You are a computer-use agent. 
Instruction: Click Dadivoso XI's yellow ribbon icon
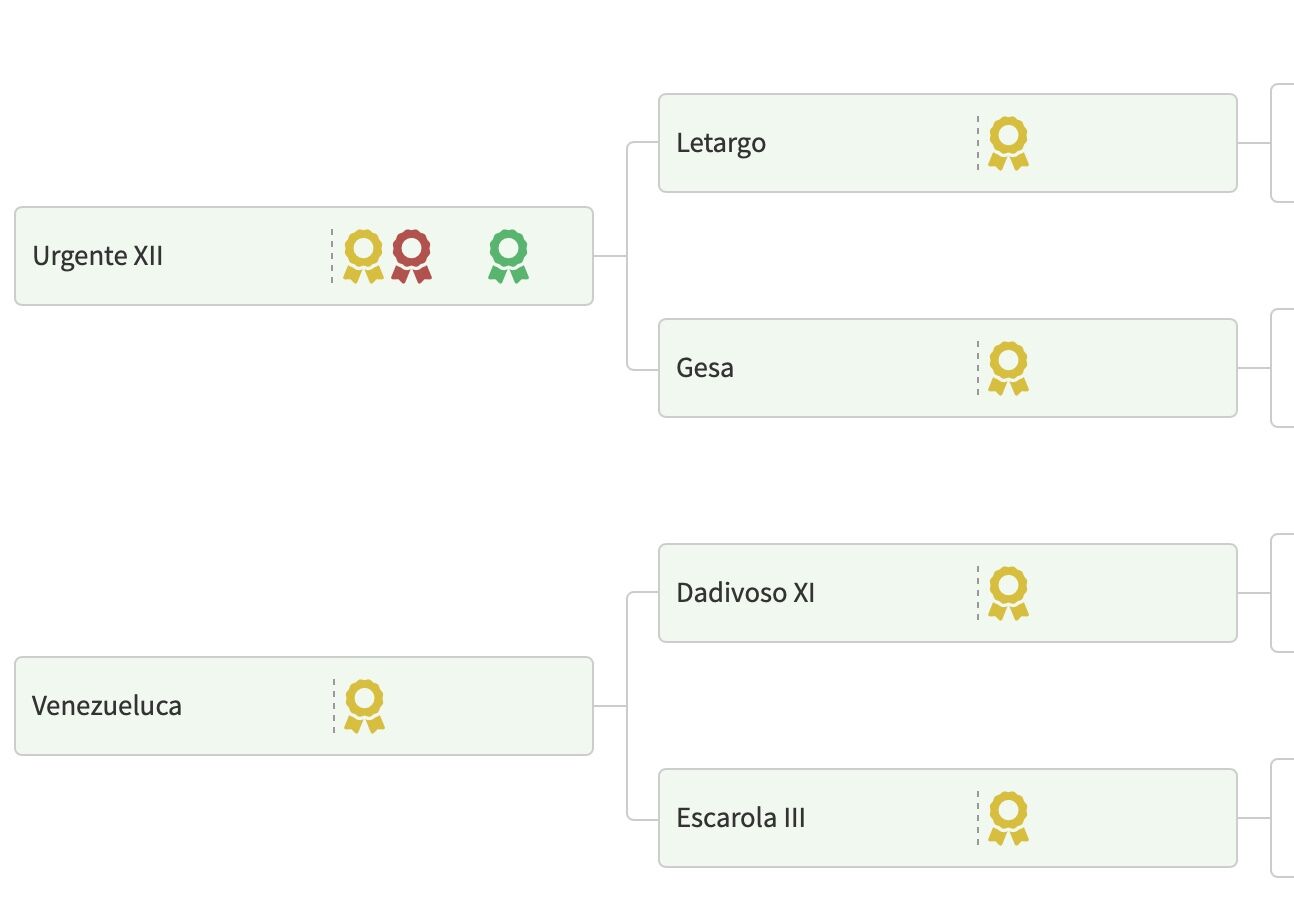[1008, 593]
